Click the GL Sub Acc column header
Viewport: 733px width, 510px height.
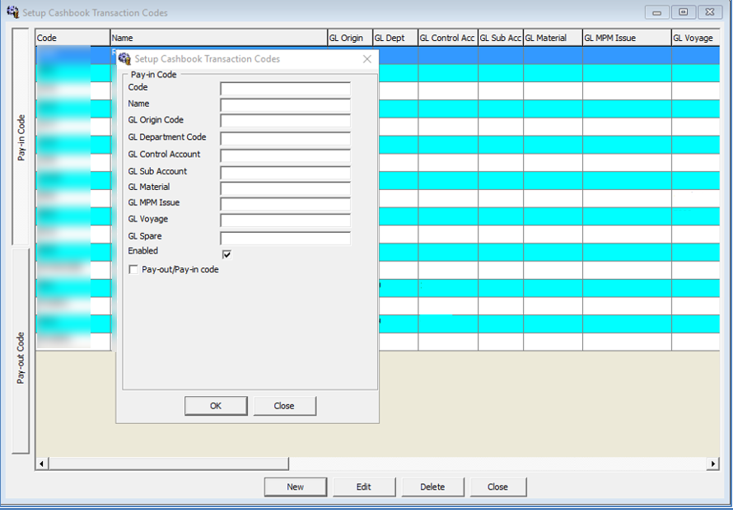pyautogui.click(x=501, y=38)
